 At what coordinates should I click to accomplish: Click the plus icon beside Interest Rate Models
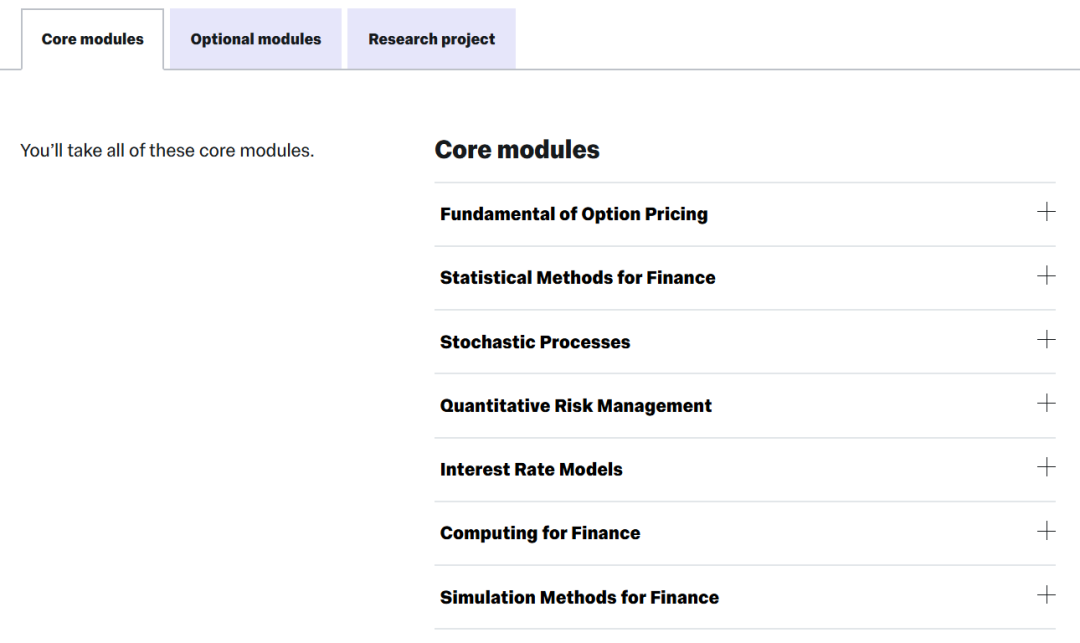[1046, 468]
